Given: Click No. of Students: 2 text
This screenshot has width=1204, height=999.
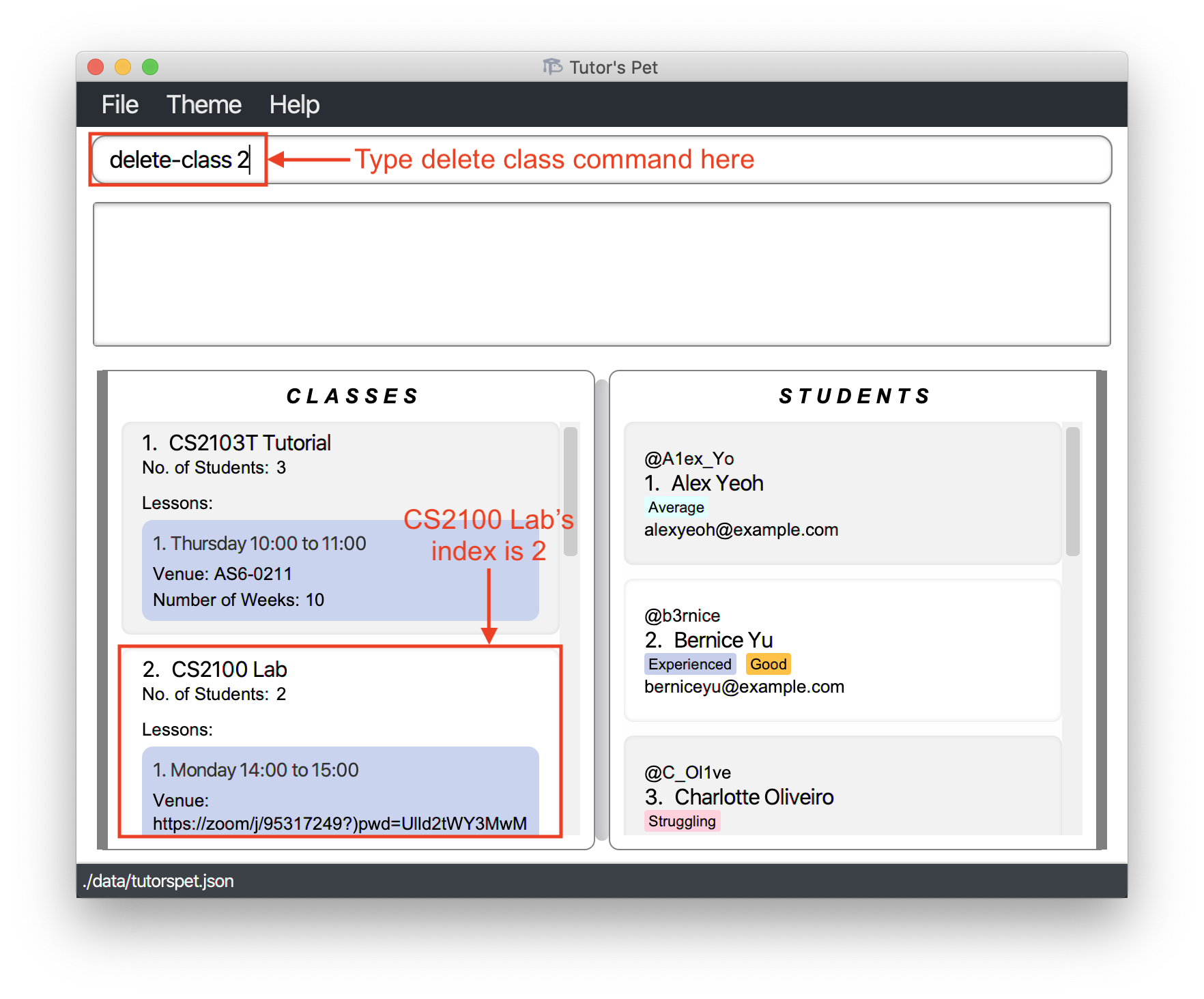Looking at the screenshot, I should 214,695.
